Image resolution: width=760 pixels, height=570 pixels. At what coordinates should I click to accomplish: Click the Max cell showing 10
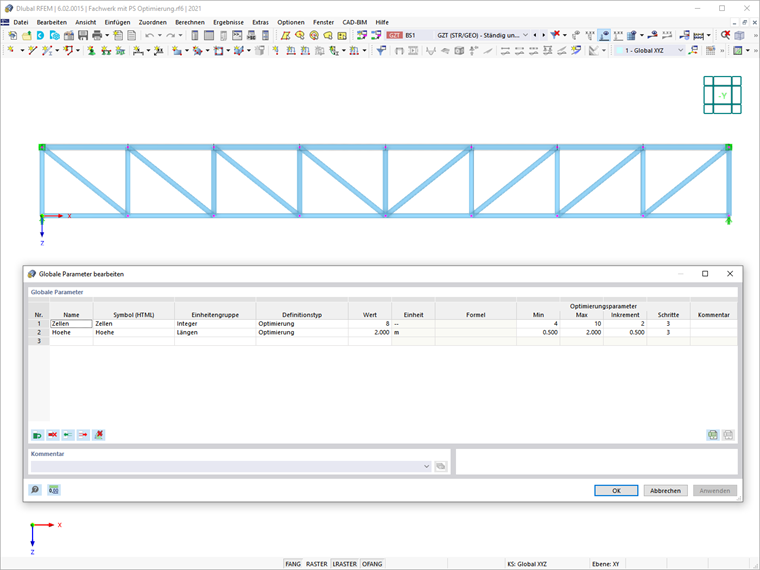(x=582, y=324)
